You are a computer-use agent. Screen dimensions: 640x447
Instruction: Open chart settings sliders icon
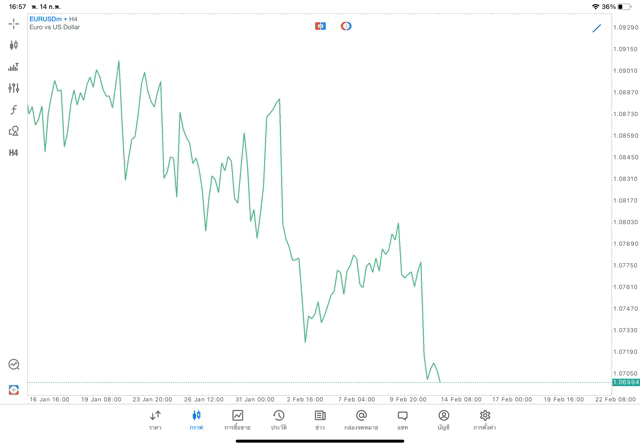pyautogui.click(x=14, y=88)
